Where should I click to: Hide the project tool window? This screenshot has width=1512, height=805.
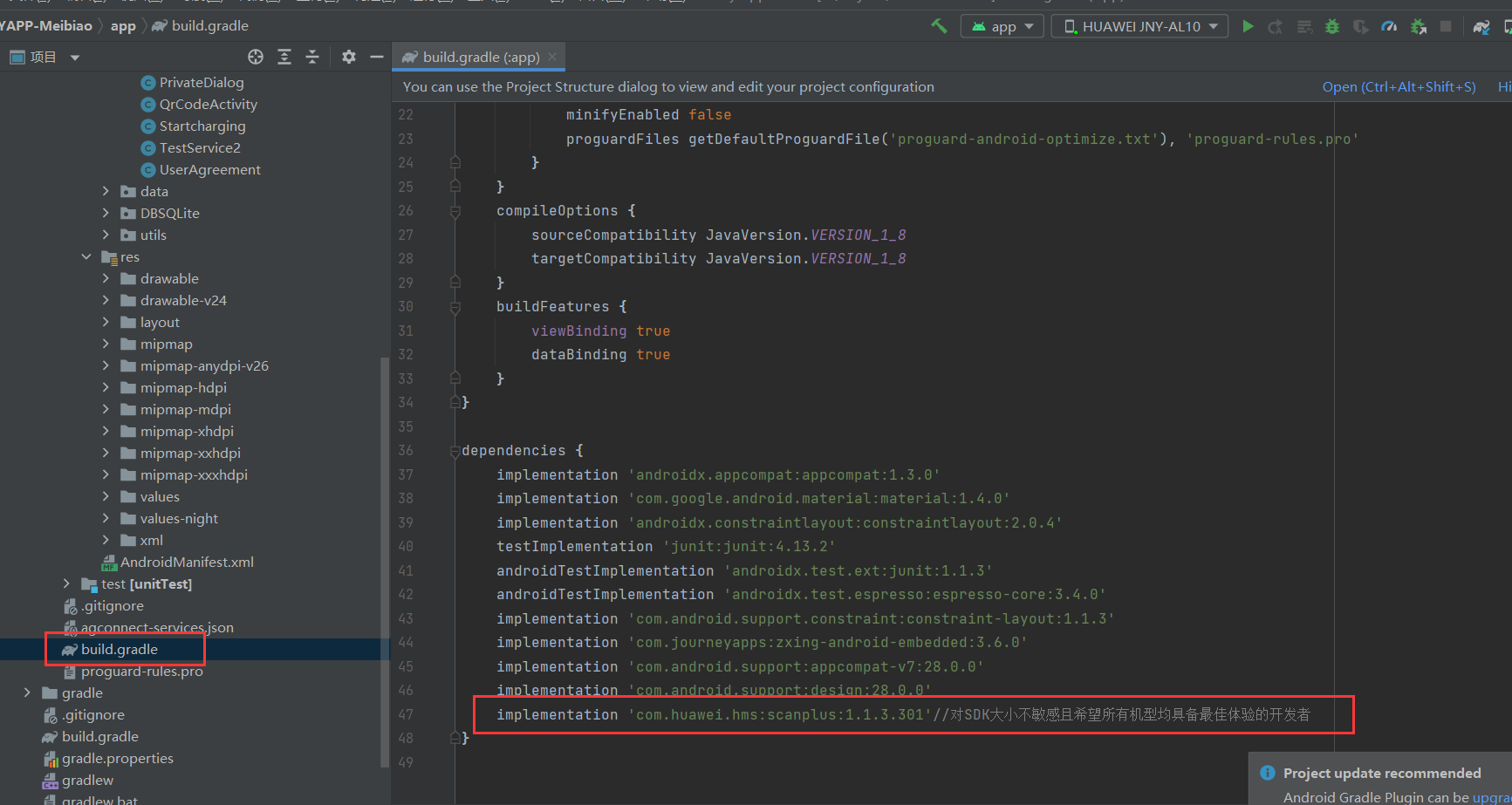(x=377, y=57)
